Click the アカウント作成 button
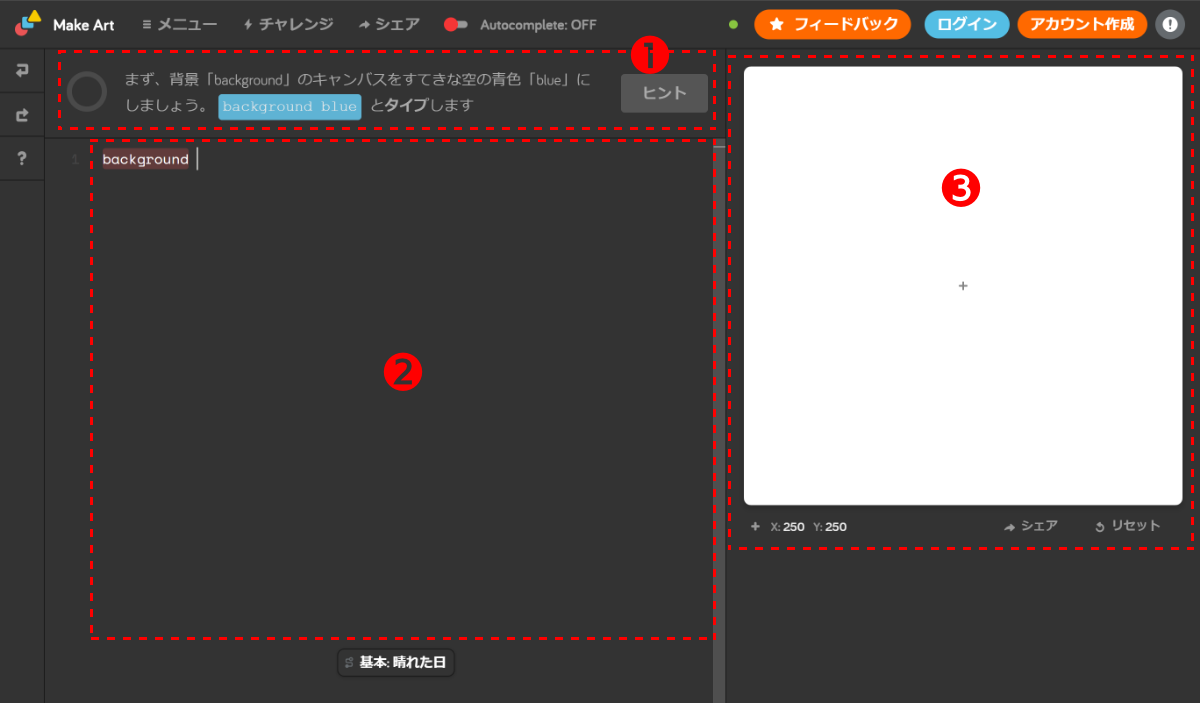This screenshot has height=703, width=1200. click(1081, 24)
